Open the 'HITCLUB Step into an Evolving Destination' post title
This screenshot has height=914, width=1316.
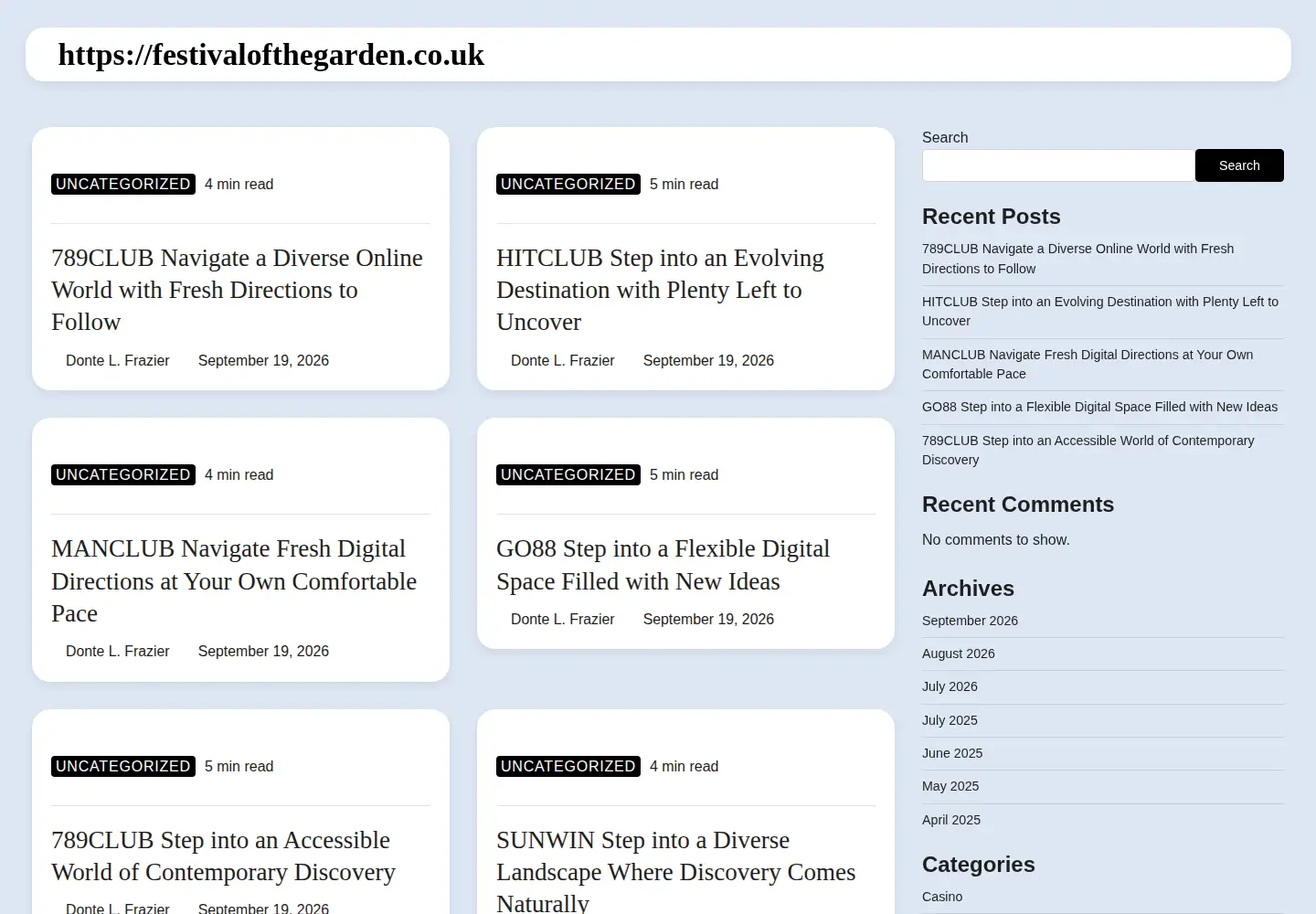660,290
